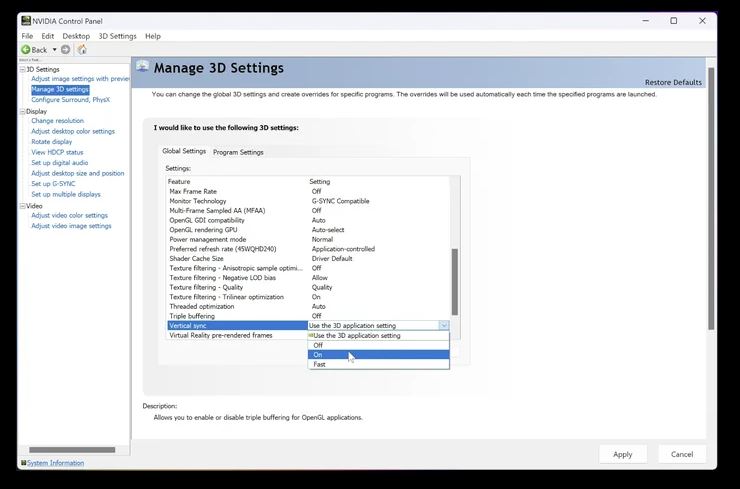Click the Restore Defaults link
This screenshot has height=489, width=740.
[x=673, y=82]
